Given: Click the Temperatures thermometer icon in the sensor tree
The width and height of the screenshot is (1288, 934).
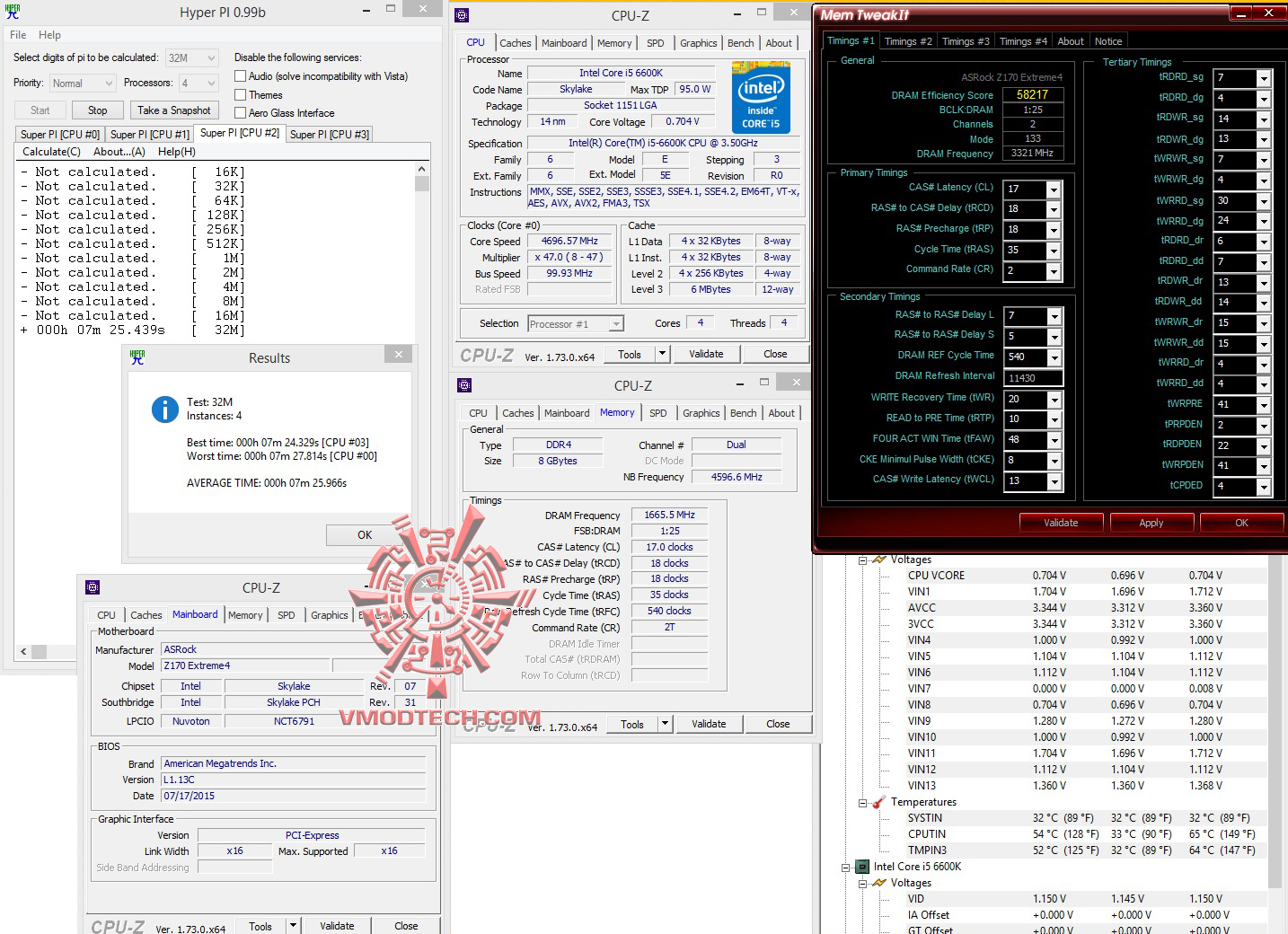Looking at the screenshot, I should [x=878, y=802].
